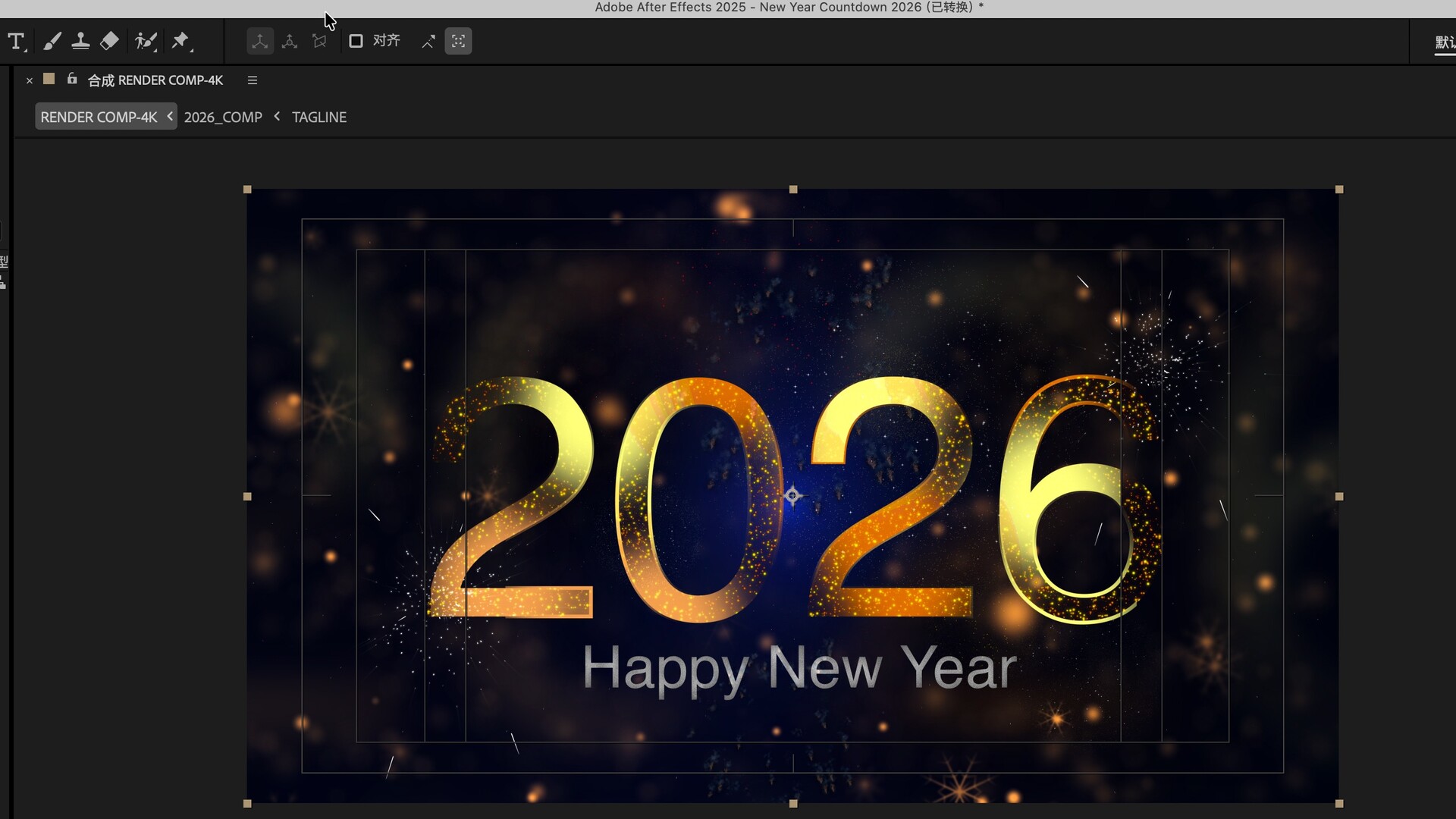
Task: Open the 默认 workspace dropdown
Action: tap(1443, 43)
